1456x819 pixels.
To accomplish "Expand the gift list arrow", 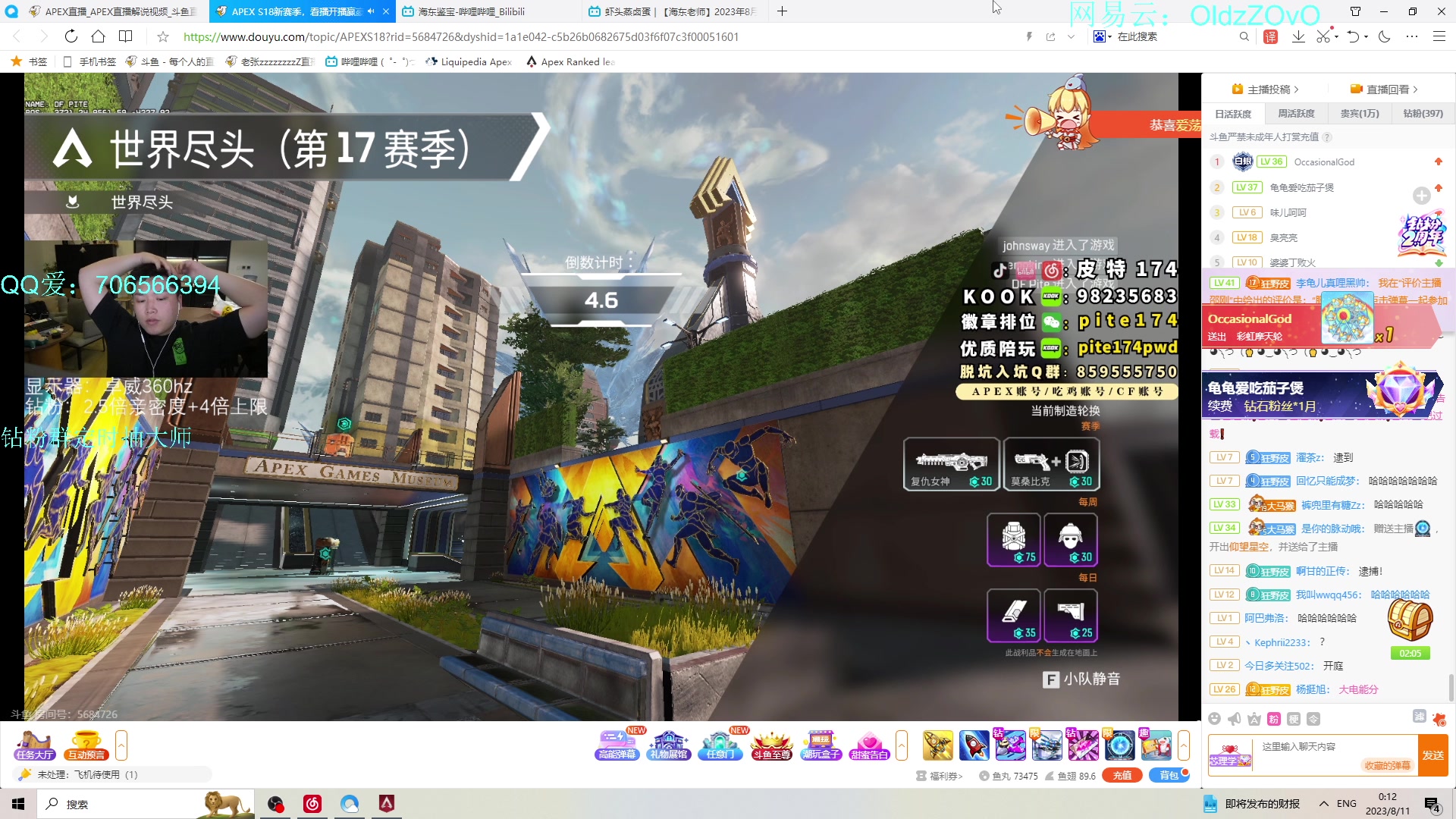I will tap(1184, 745).
